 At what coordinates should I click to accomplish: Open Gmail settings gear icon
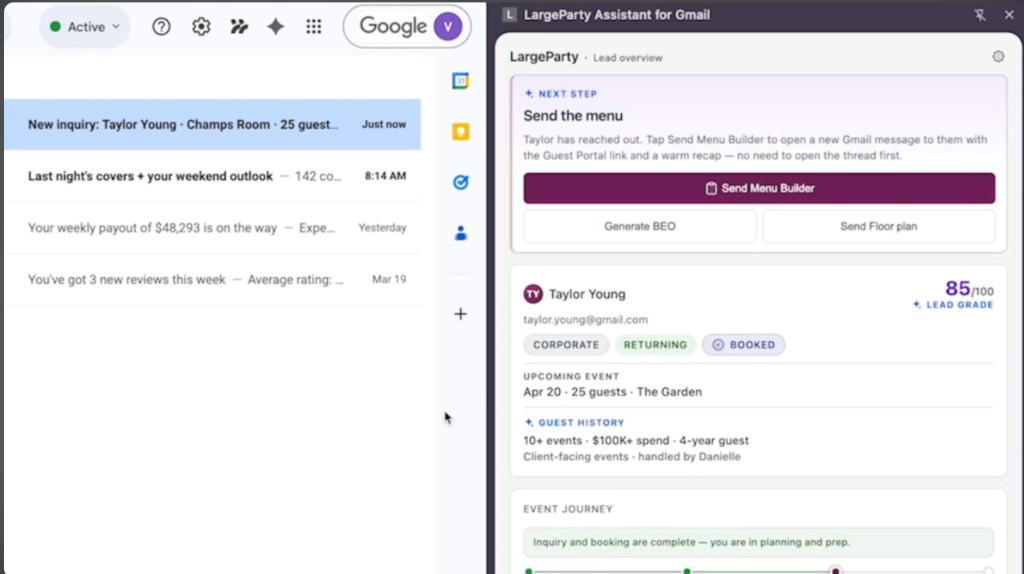201,27
